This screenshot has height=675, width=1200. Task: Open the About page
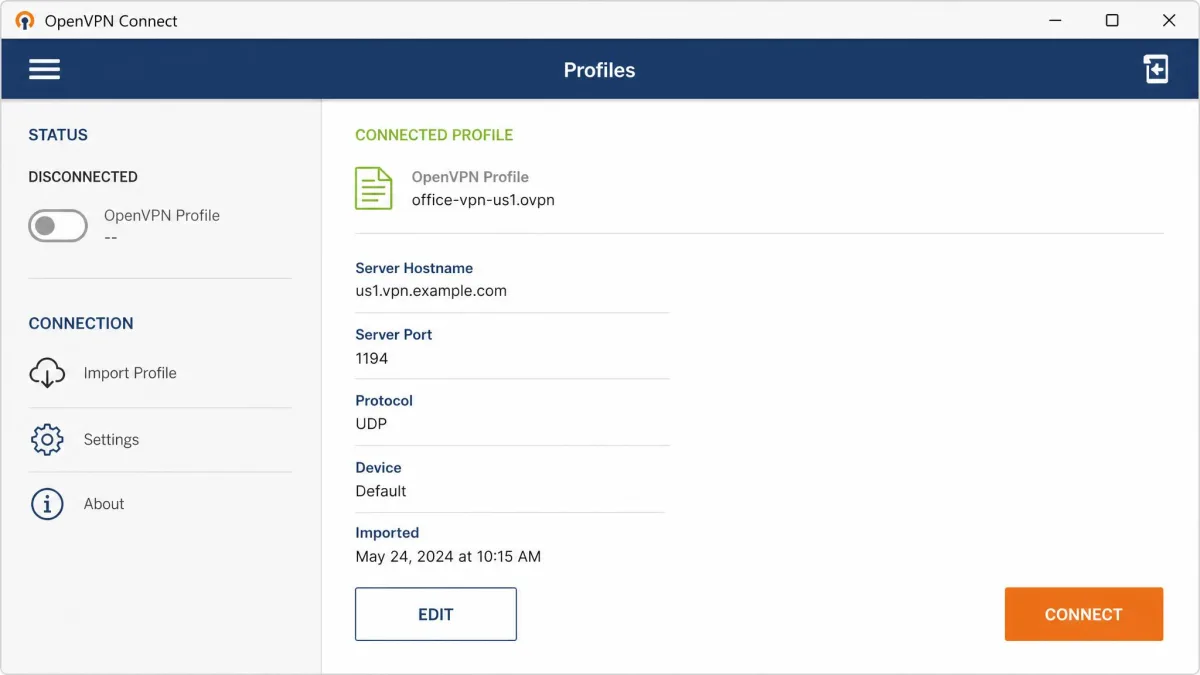(160, 504)
